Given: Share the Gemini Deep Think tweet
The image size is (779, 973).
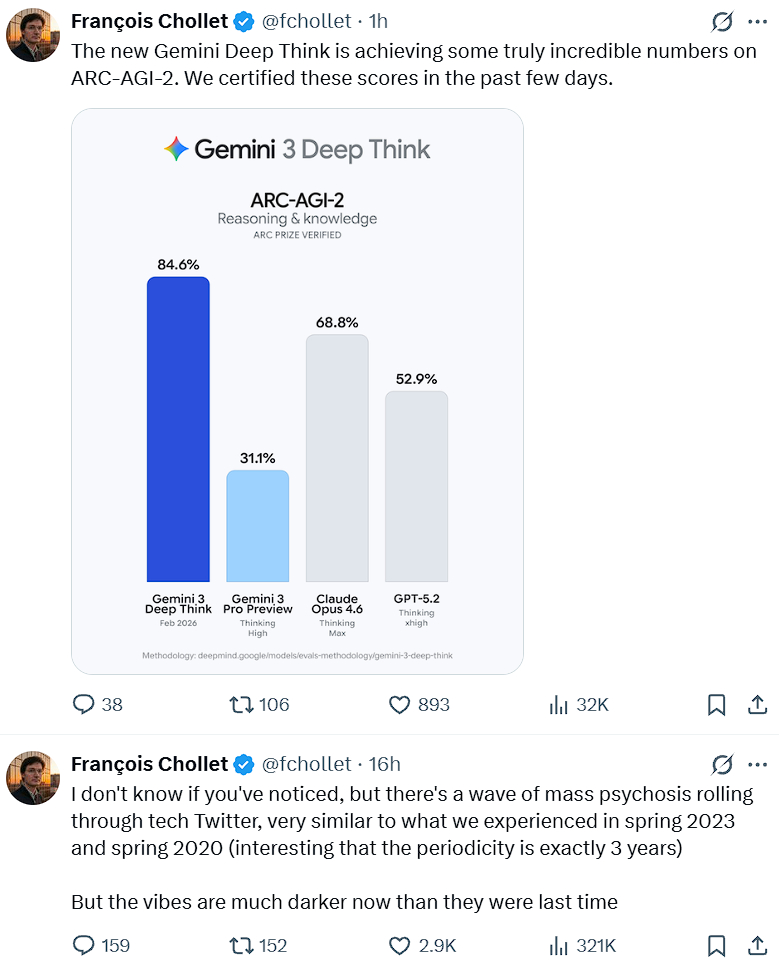Looking at the screenshot, I should click(x=757, y=705).
